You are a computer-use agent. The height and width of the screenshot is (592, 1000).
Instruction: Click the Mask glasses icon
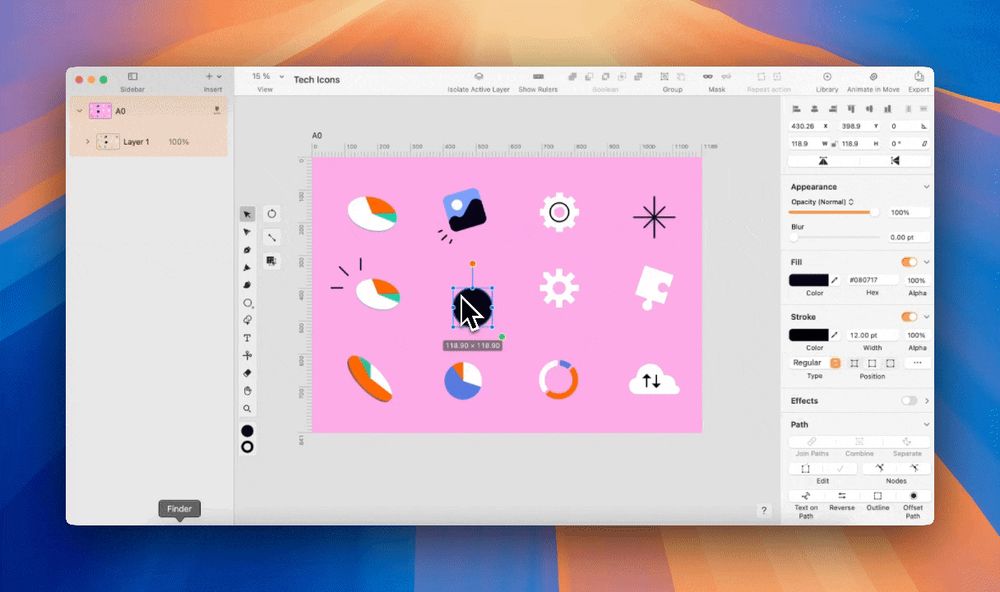click(x=708, y=77)
